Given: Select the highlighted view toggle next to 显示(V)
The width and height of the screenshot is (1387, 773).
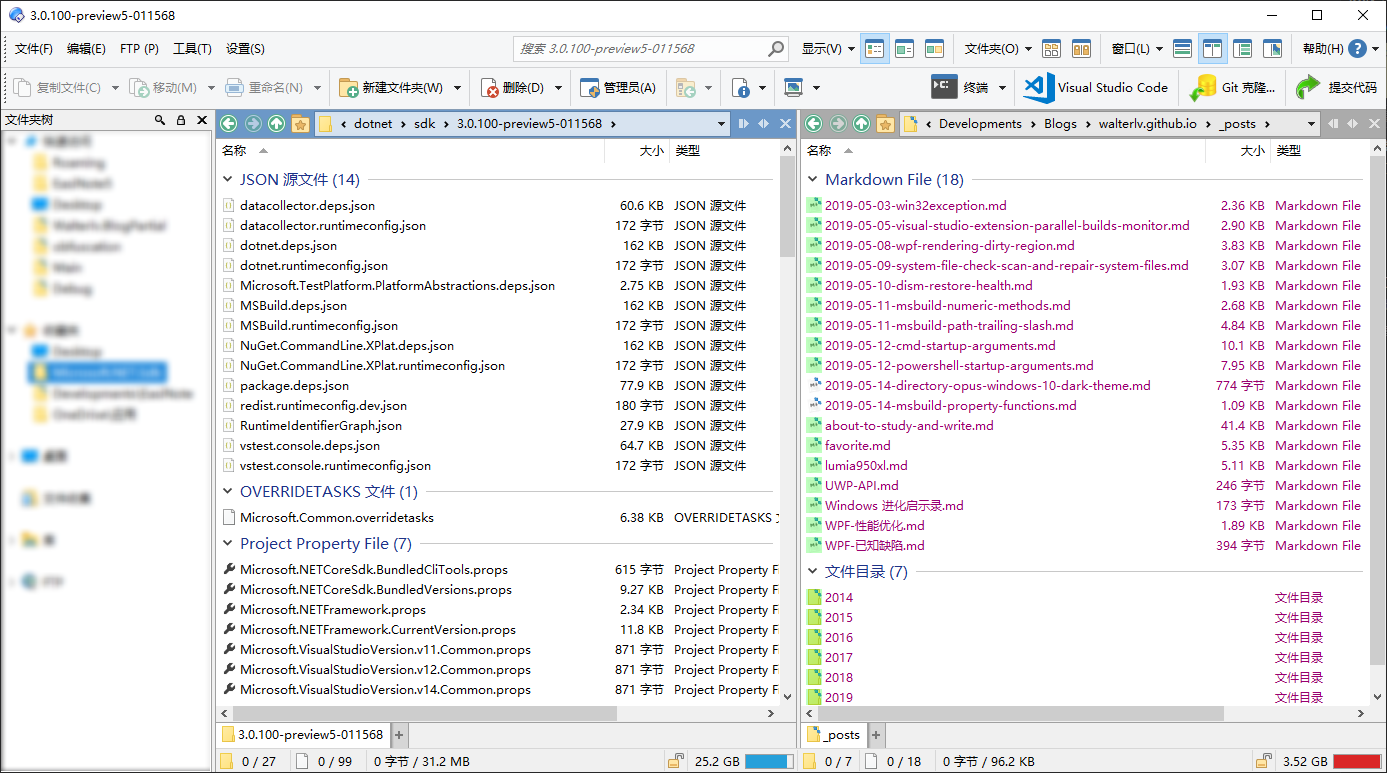Looking at the screenshot, I should (x=874, y=48).
